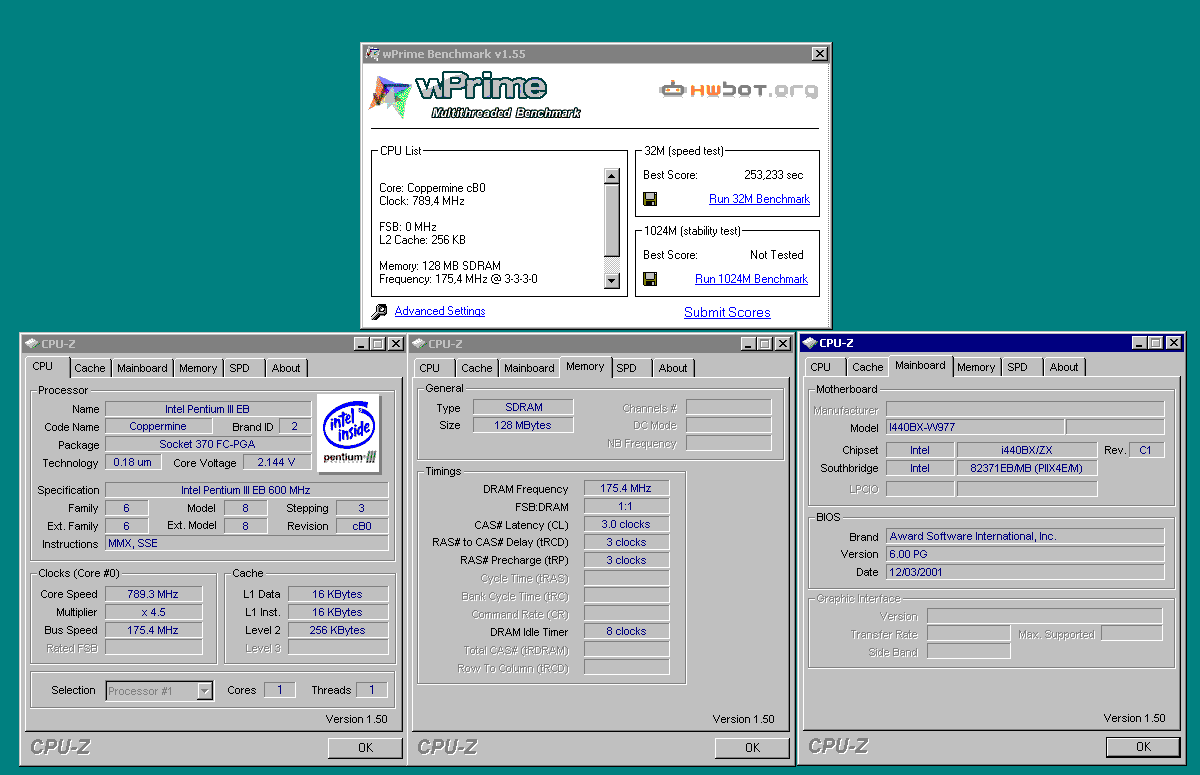Viewport: 1200px width, 775px height.
Task: Open Advanced Settings link
Action: (x=440, y=311)
